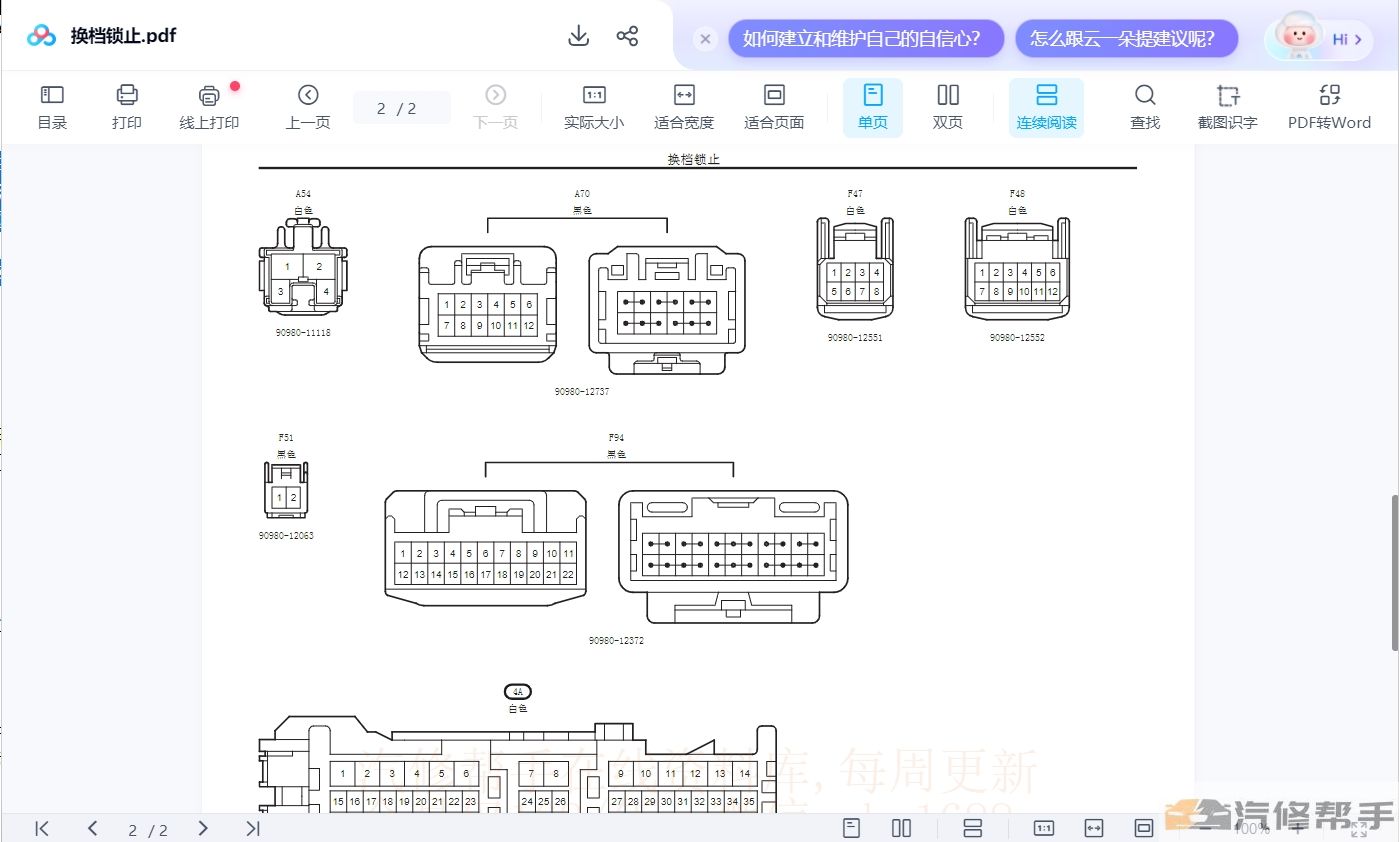
Task: Click the 4A connector label
Action: 518,691
